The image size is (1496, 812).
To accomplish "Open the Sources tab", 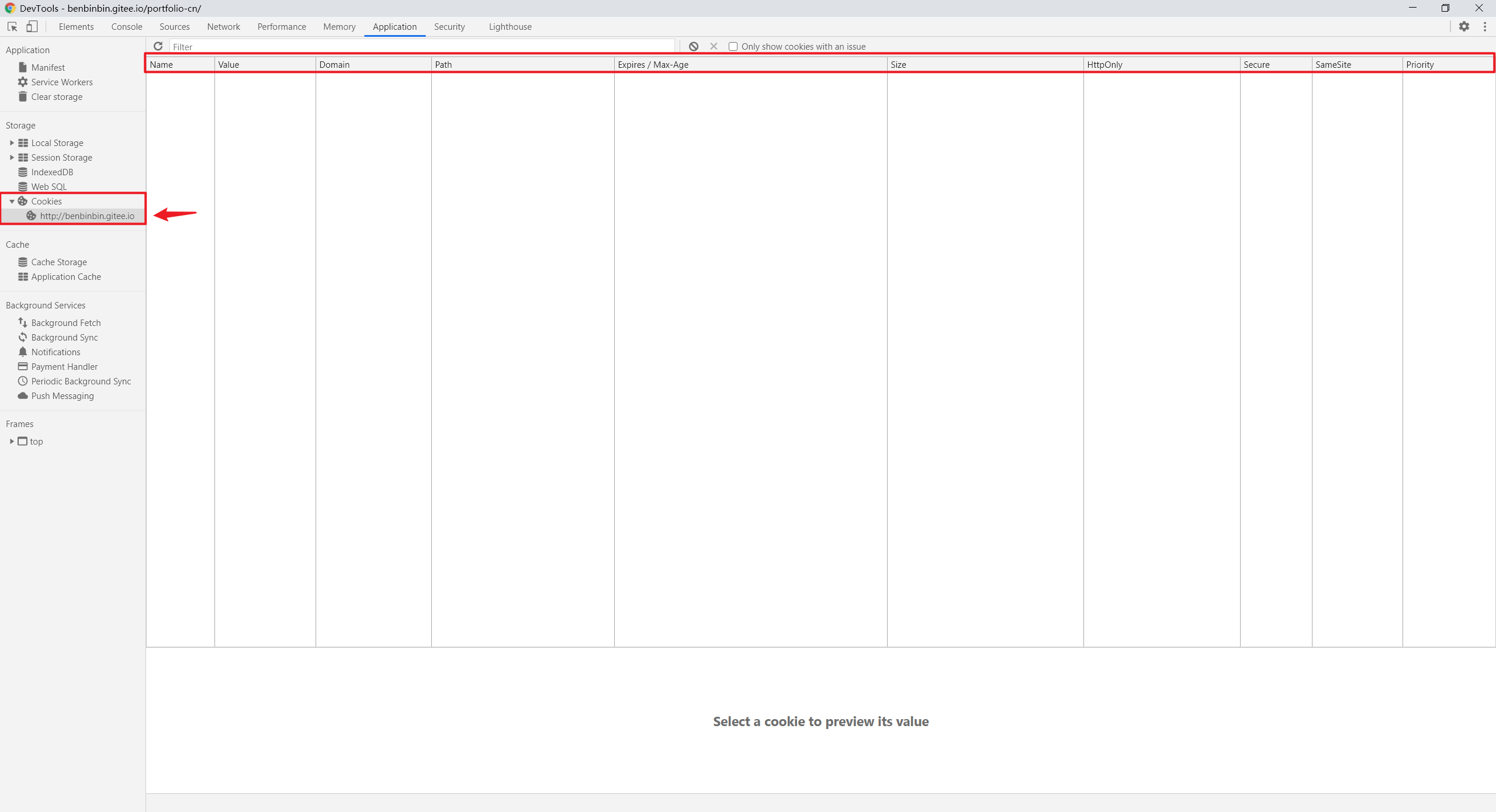I will coord(175,27).
